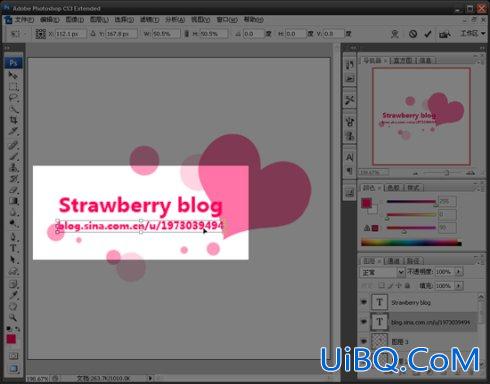Open the 不透明度 opacity slider arrow

pyautogui.click(x=459, y=272)
